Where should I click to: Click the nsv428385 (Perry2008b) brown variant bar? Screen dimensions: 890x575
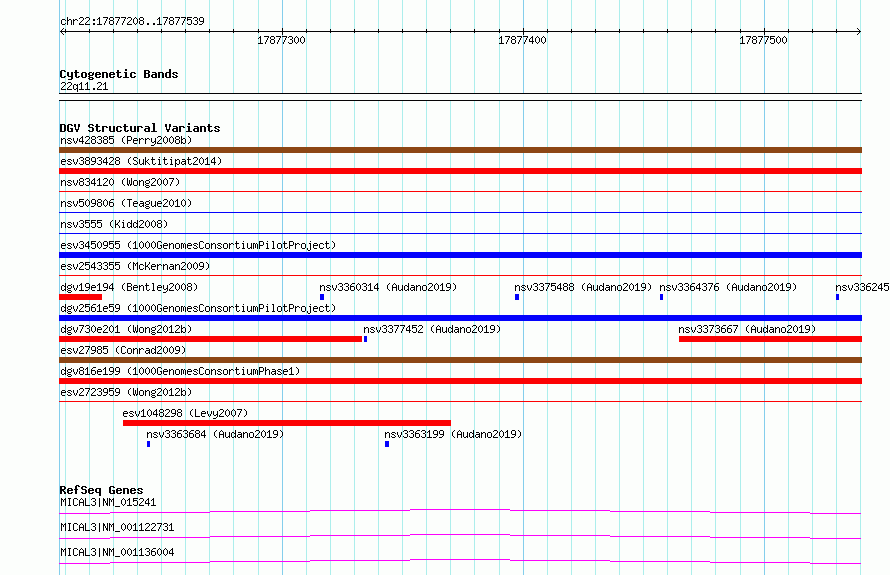(460, 150)
